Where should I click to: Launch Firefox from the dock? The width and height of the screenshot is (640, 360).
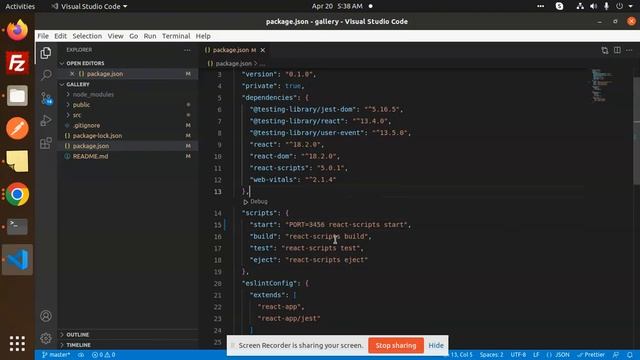pos(17,30)
